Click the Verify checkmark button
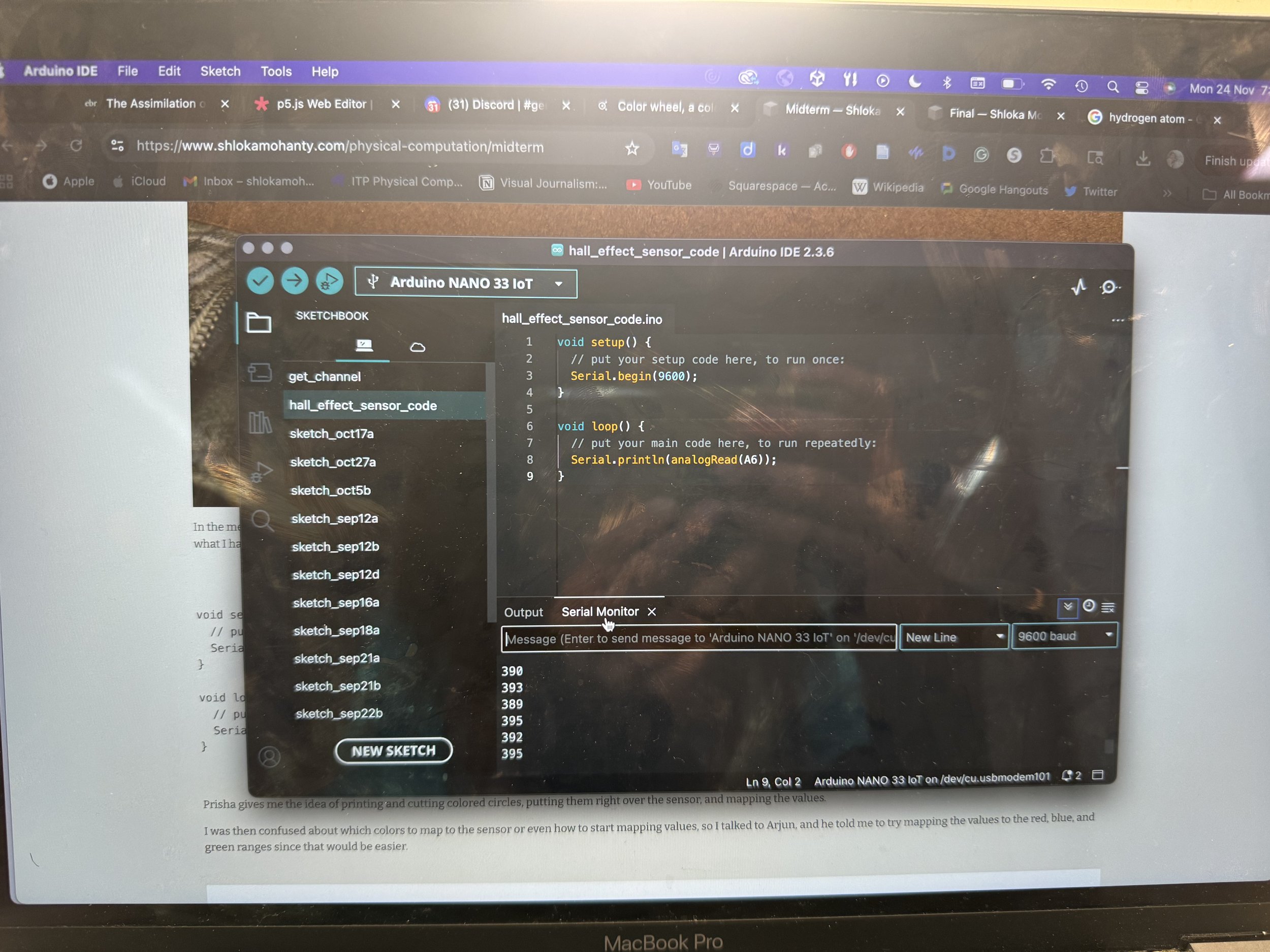Viewport: 1270px width, 952px height. [x=260, y=281]
